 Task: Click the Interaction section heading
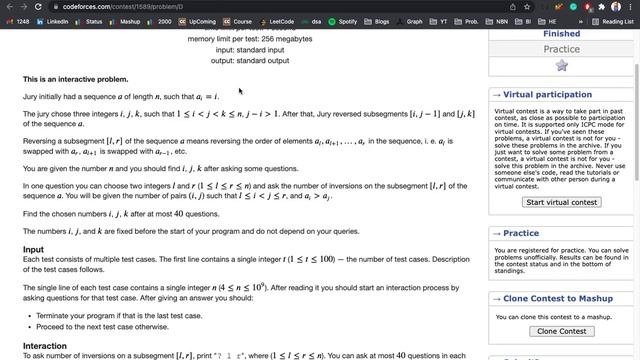(45, 346)
